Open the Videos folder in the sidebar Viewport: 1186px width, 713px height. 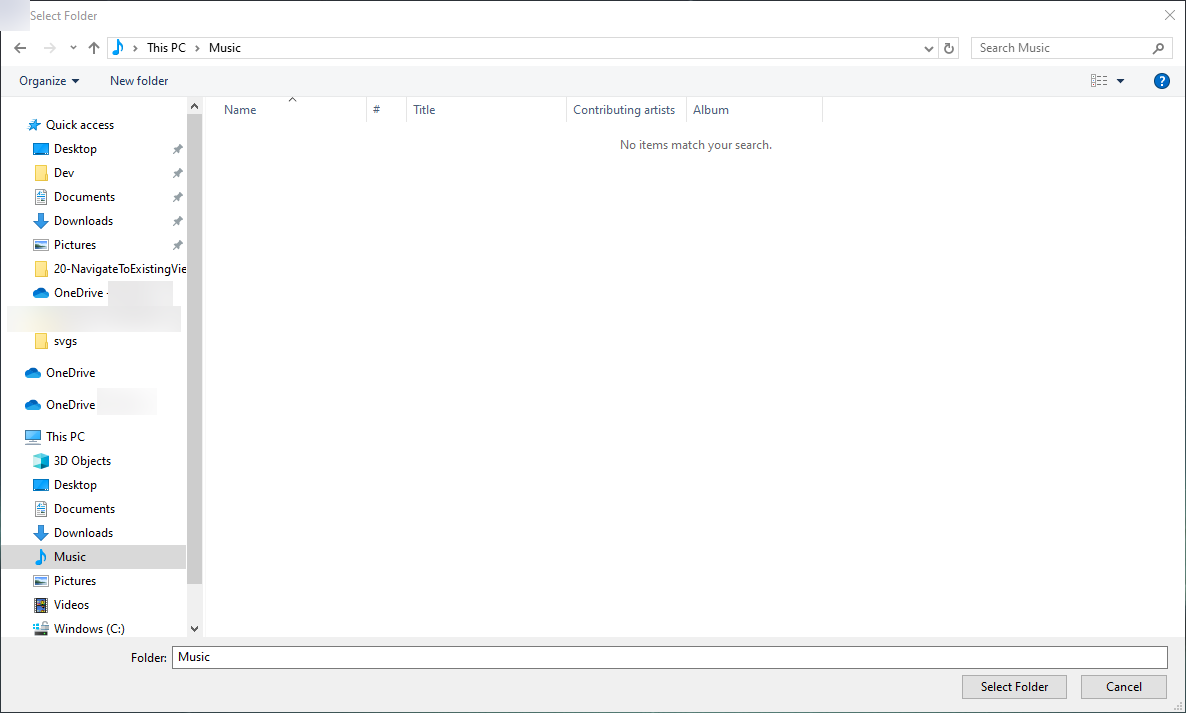click(x=71, y=604)
